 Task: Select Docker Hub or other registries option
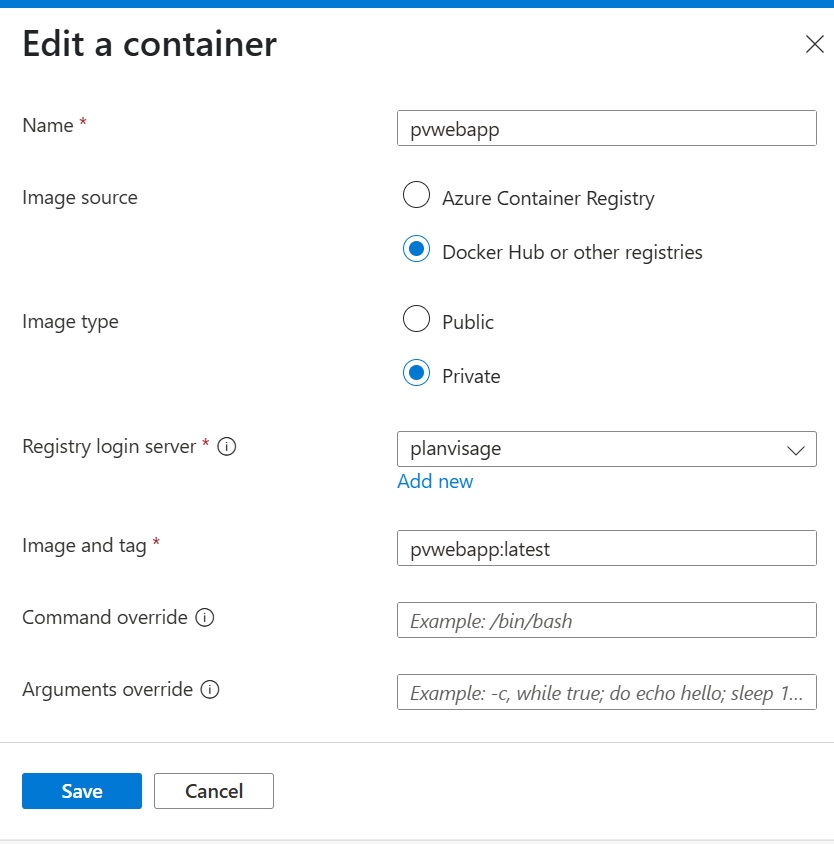(x=416, y=248)
